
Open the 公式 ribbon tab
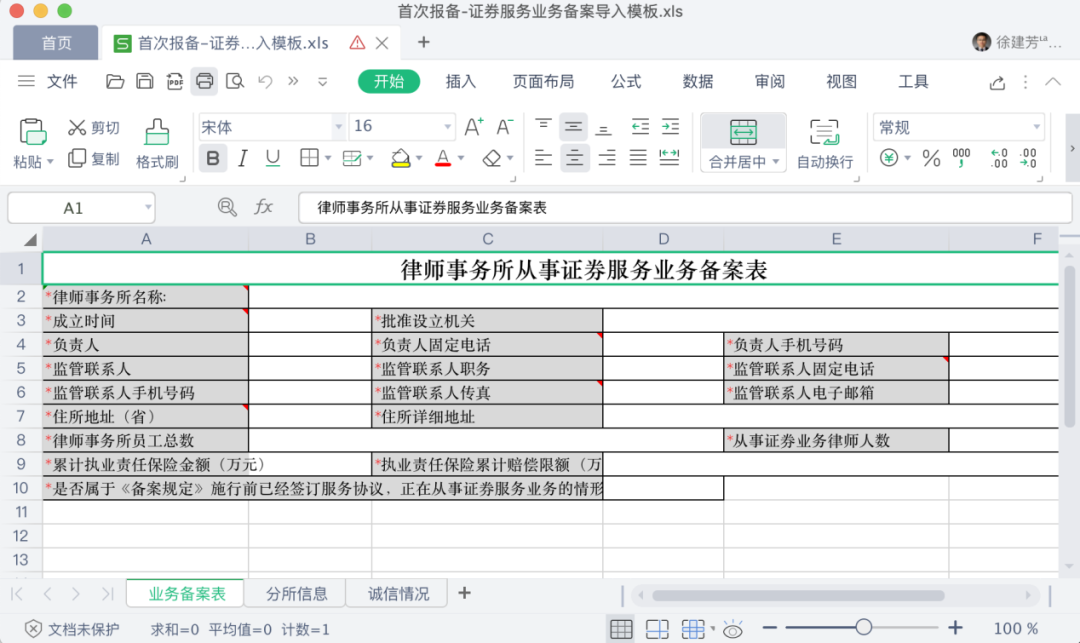(x=625, y=82)
